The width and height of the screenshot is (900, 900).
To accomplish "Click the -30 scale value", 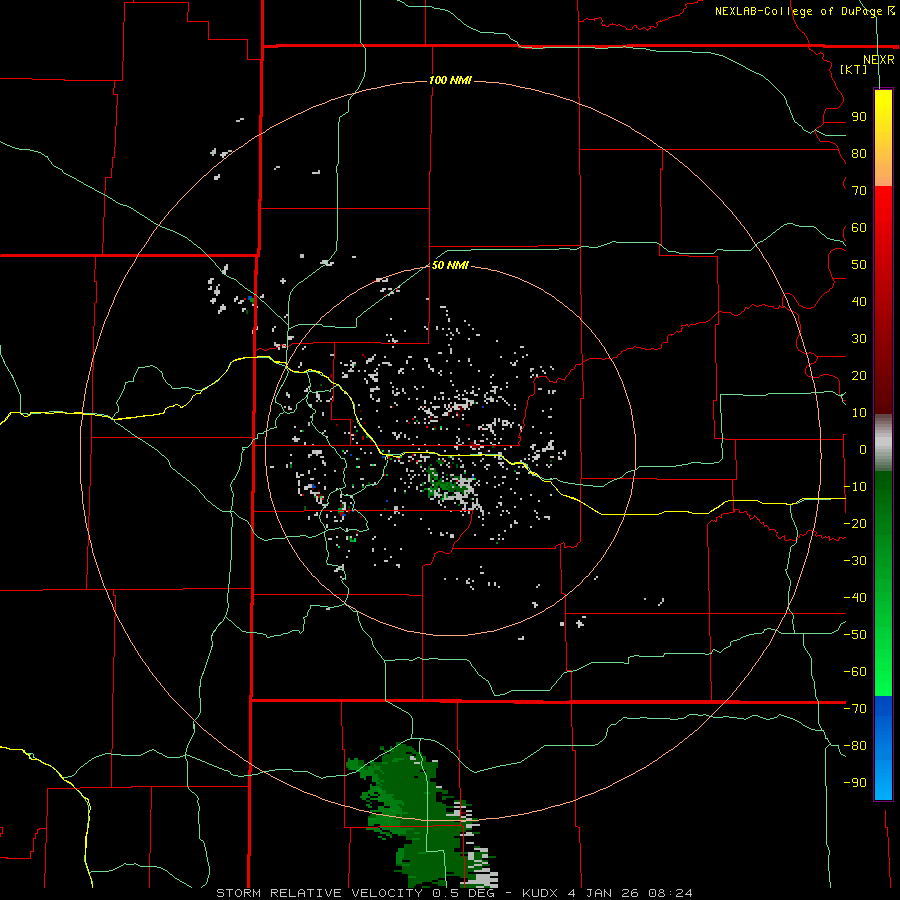I will tap(855, 561).
